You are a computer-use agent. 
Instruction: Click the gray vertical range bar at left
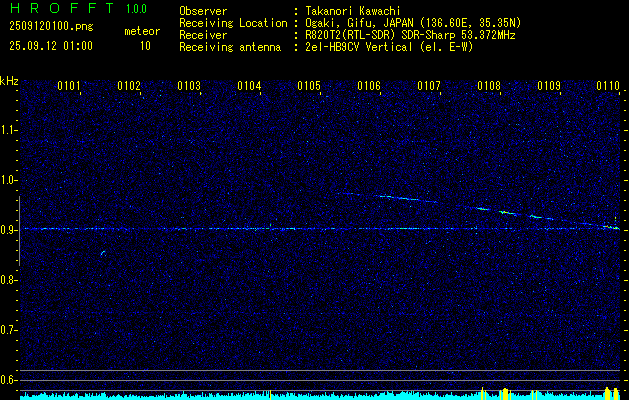[19, 231]
